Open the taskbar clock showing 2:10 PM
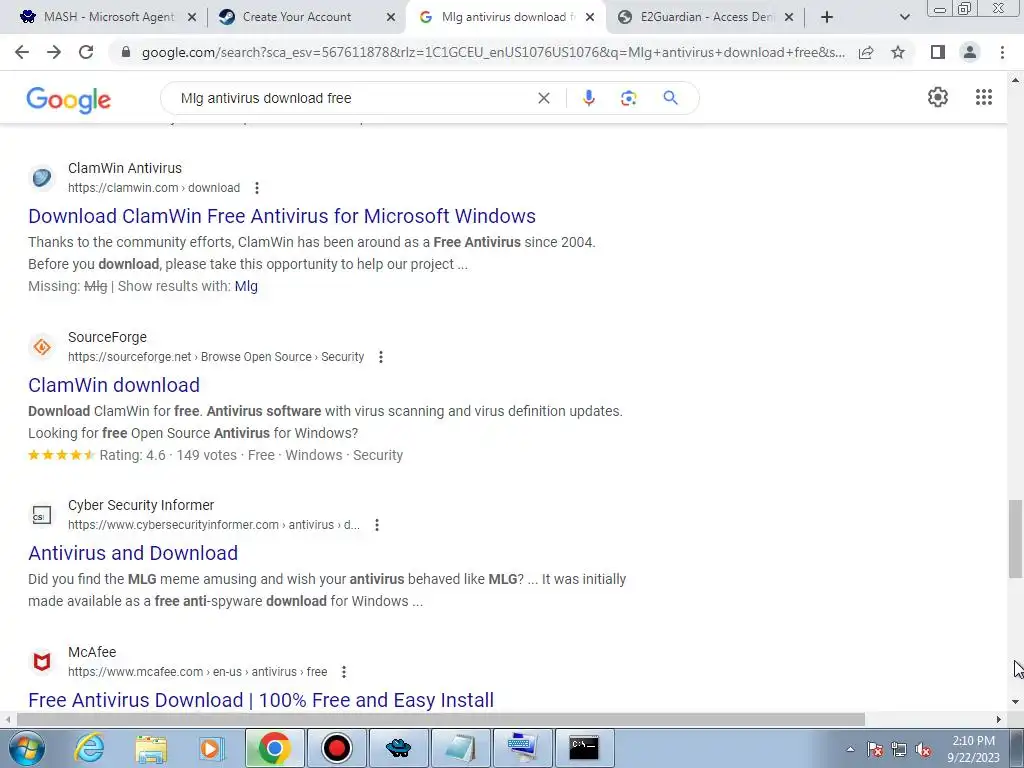The width and height of the screenshot is (1024, 768). coord(973,749)
